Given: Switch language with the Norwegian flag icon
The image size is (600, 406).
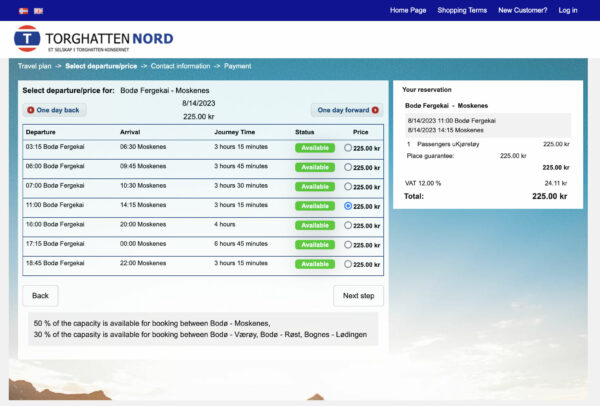Looking at the screenshot, I should tap(23, 11).
